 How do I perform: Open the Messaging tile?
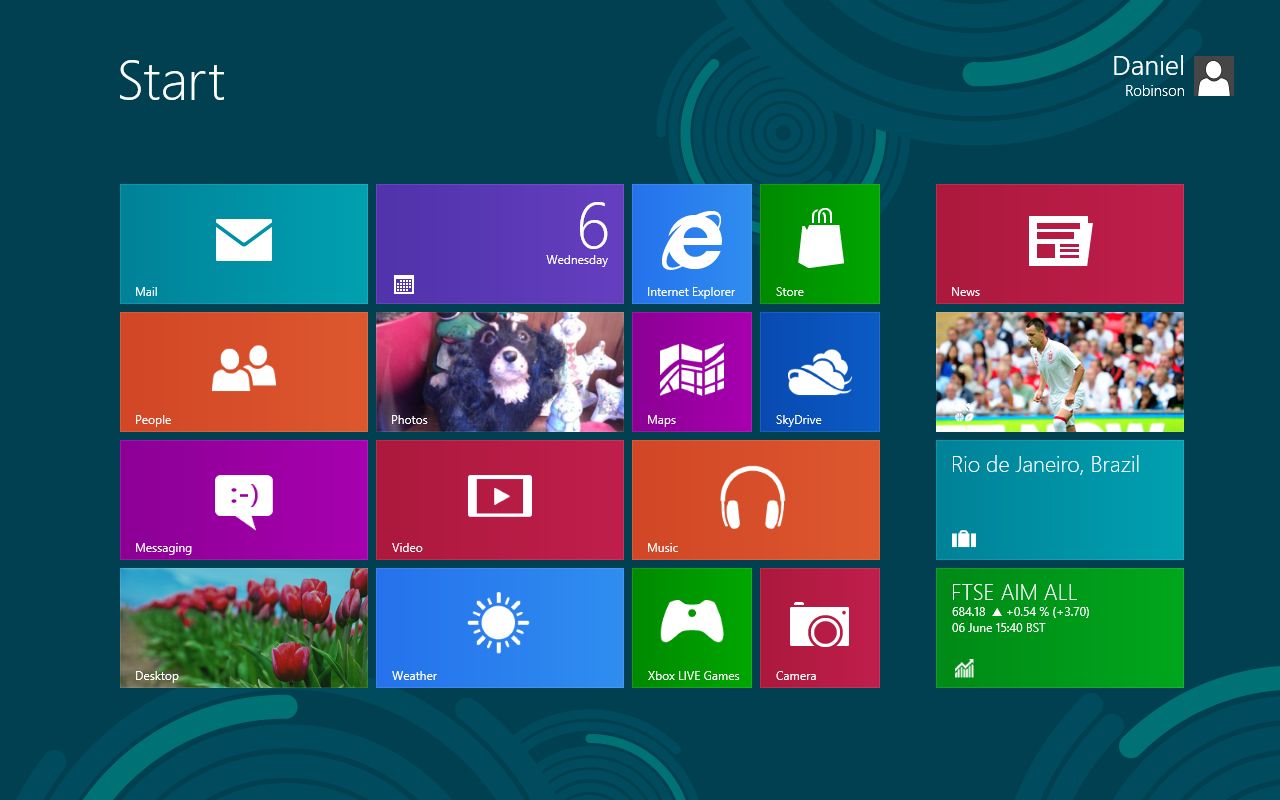(x=244, y=500)
